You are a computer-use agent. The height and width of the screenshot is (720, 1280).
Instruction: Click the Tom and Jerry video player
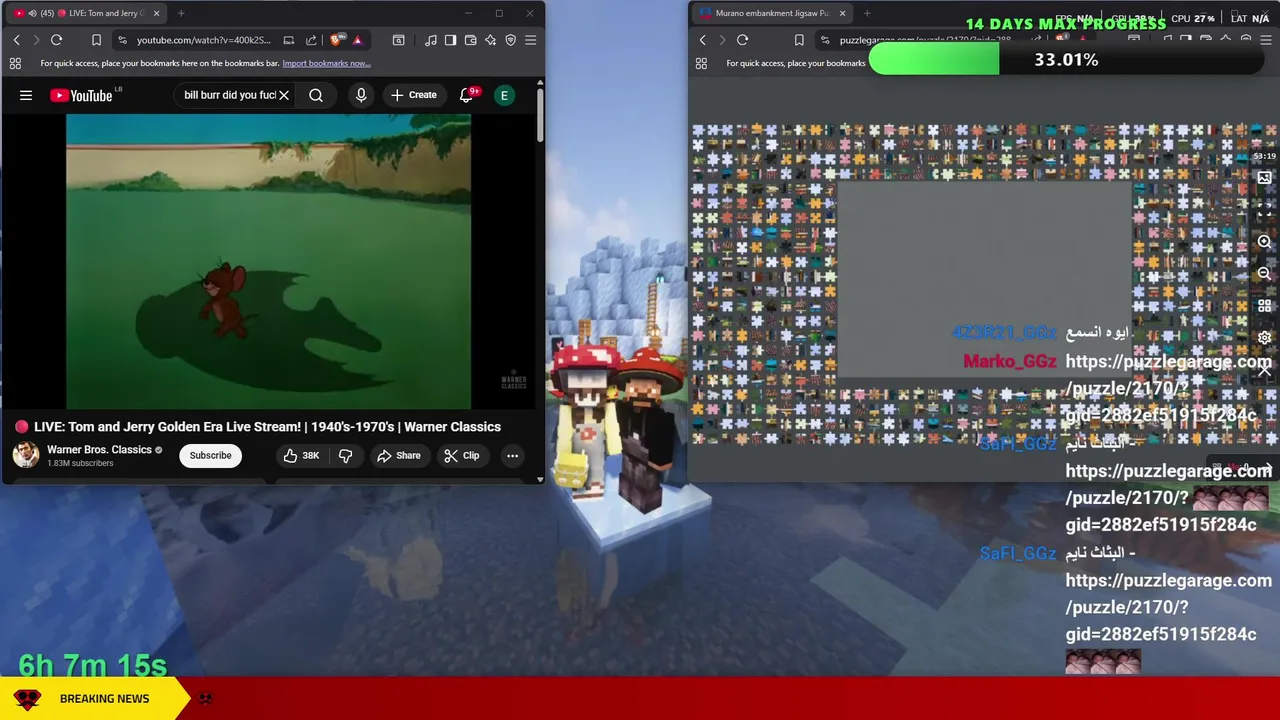(x=268, y=262)
